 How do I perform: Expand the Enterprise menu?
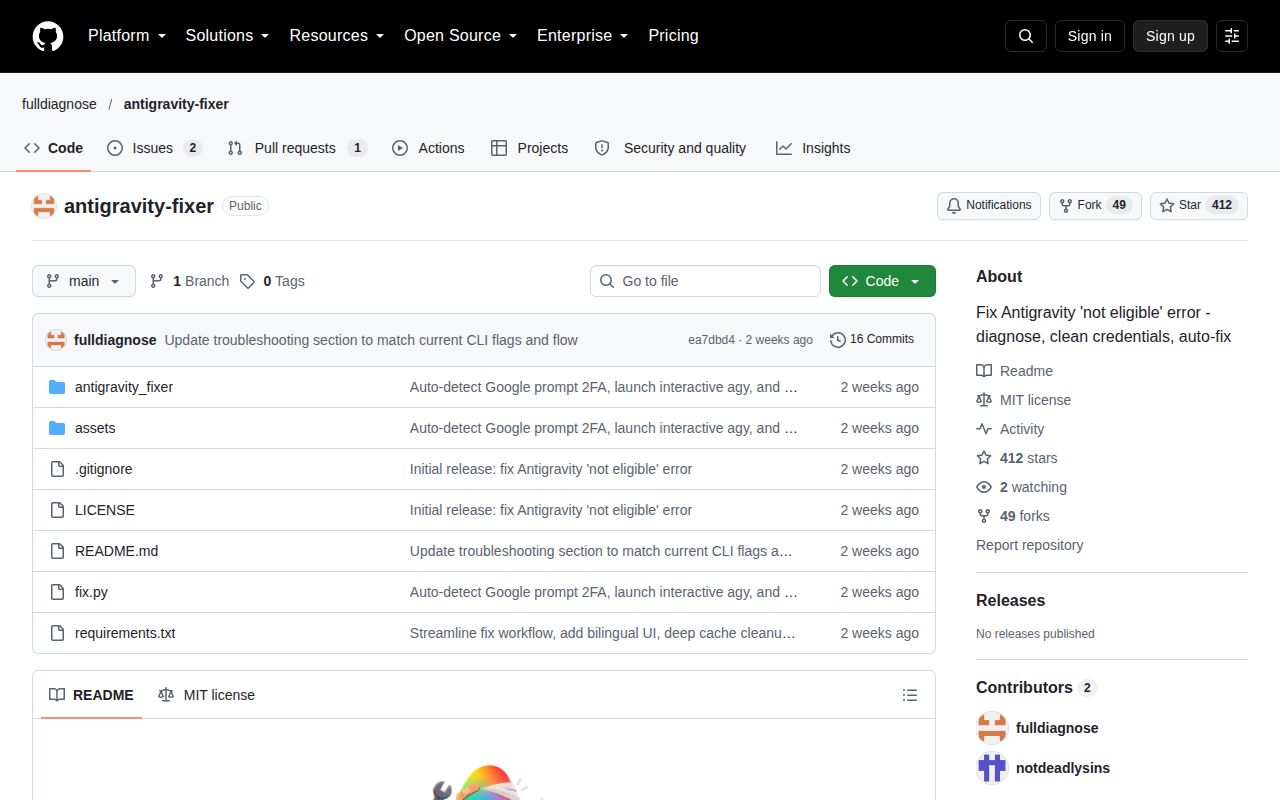click(x=582, y=36)
